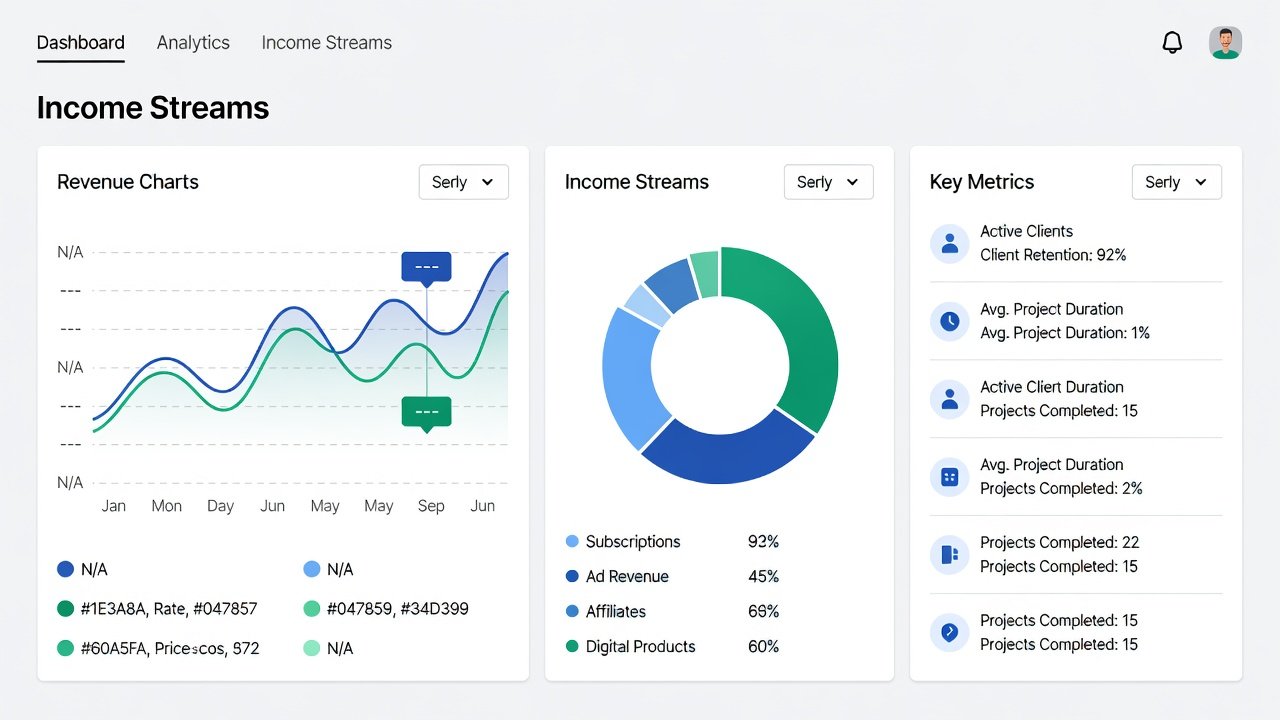This screenshot has height=720, width=1280.
Task: Click the Mon label on the chart axis
Action: point(167,506)
